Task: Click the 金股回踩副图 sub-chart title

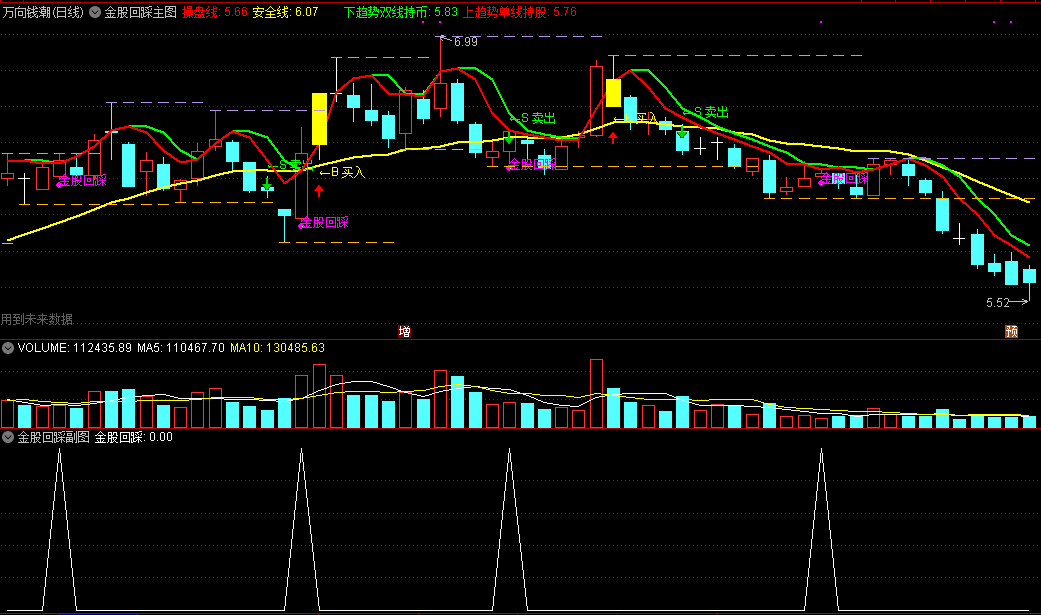Action: click(x=53, y=437)
